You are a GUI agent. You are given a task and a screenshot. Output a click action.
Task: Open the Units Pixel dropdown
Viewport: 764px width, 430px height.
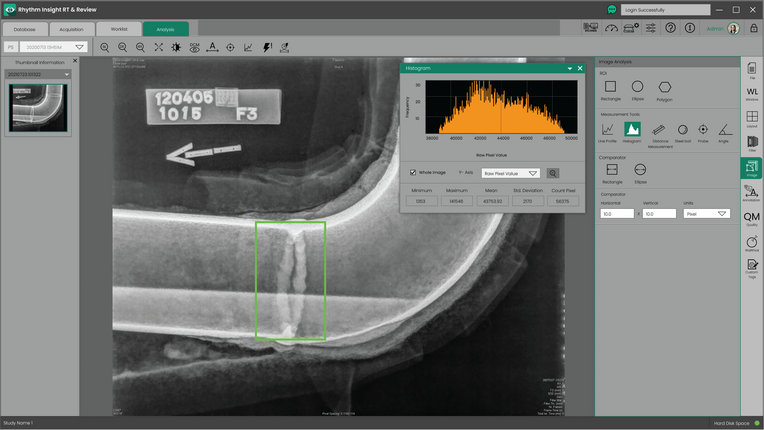click(x=706, y=214)
